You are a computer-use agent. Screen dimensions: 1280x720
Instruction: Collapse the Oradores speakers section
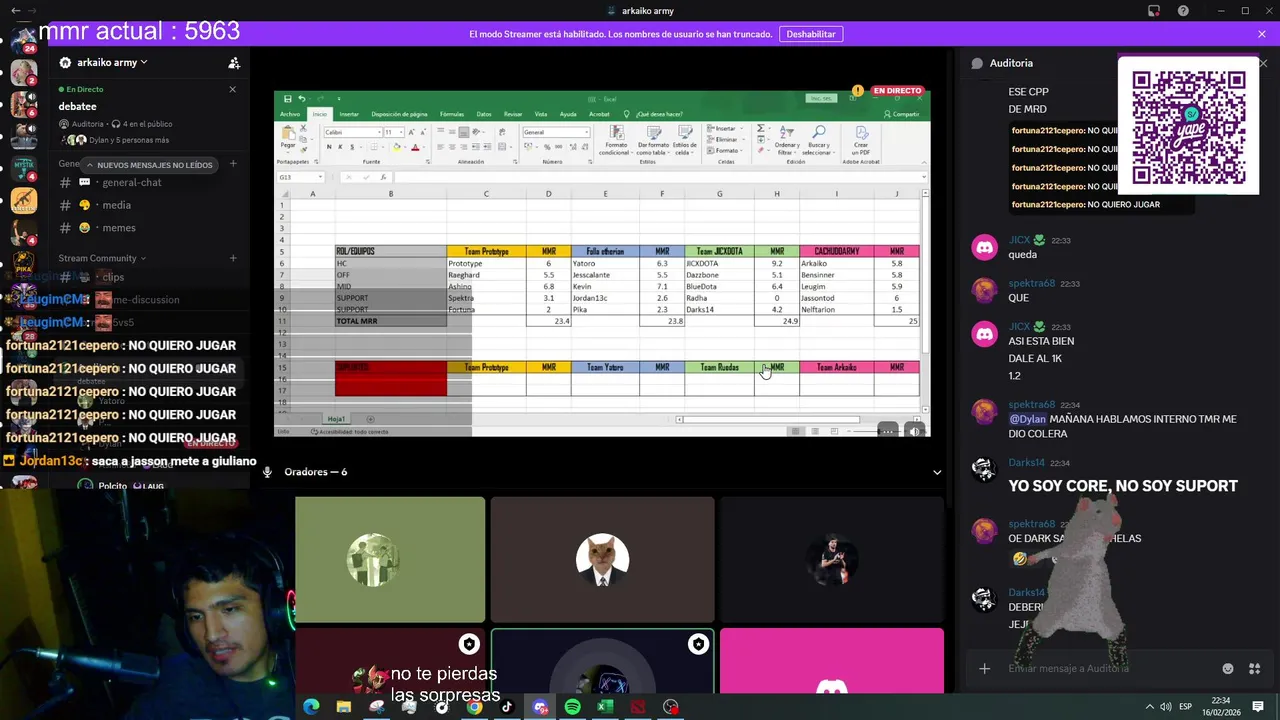[937, 472]
